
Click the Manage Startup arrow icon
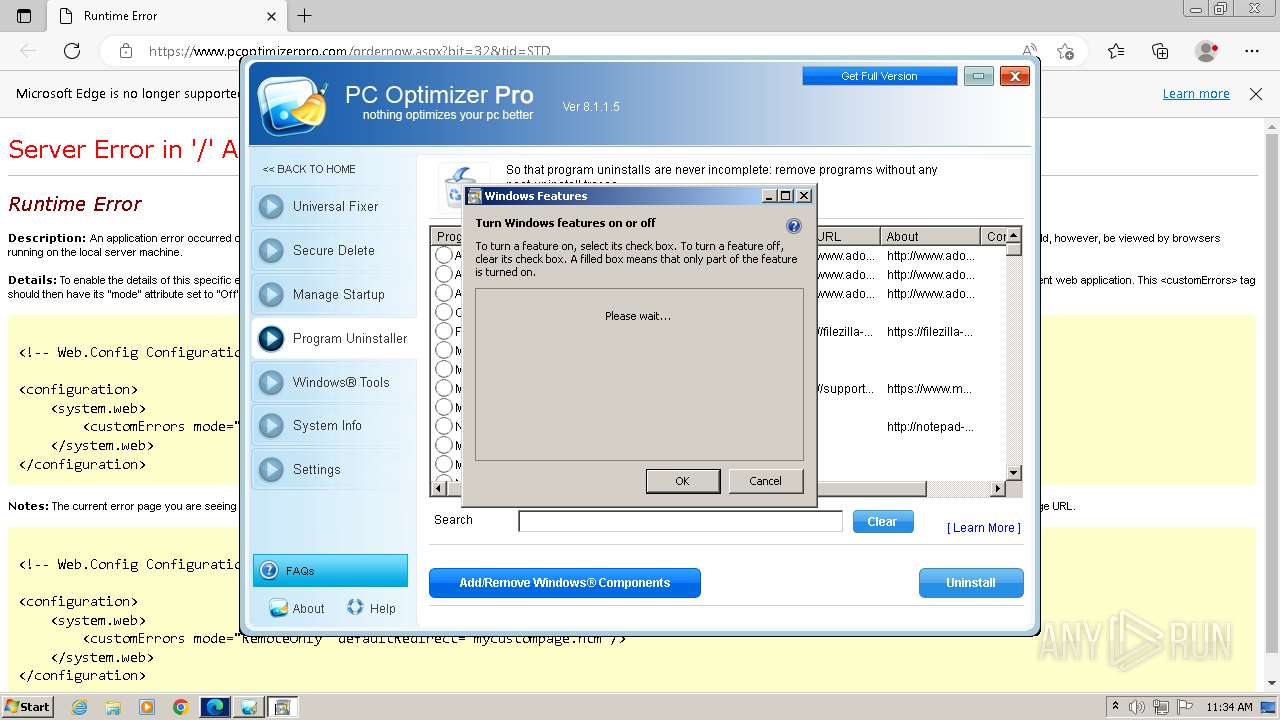[271, 295]
